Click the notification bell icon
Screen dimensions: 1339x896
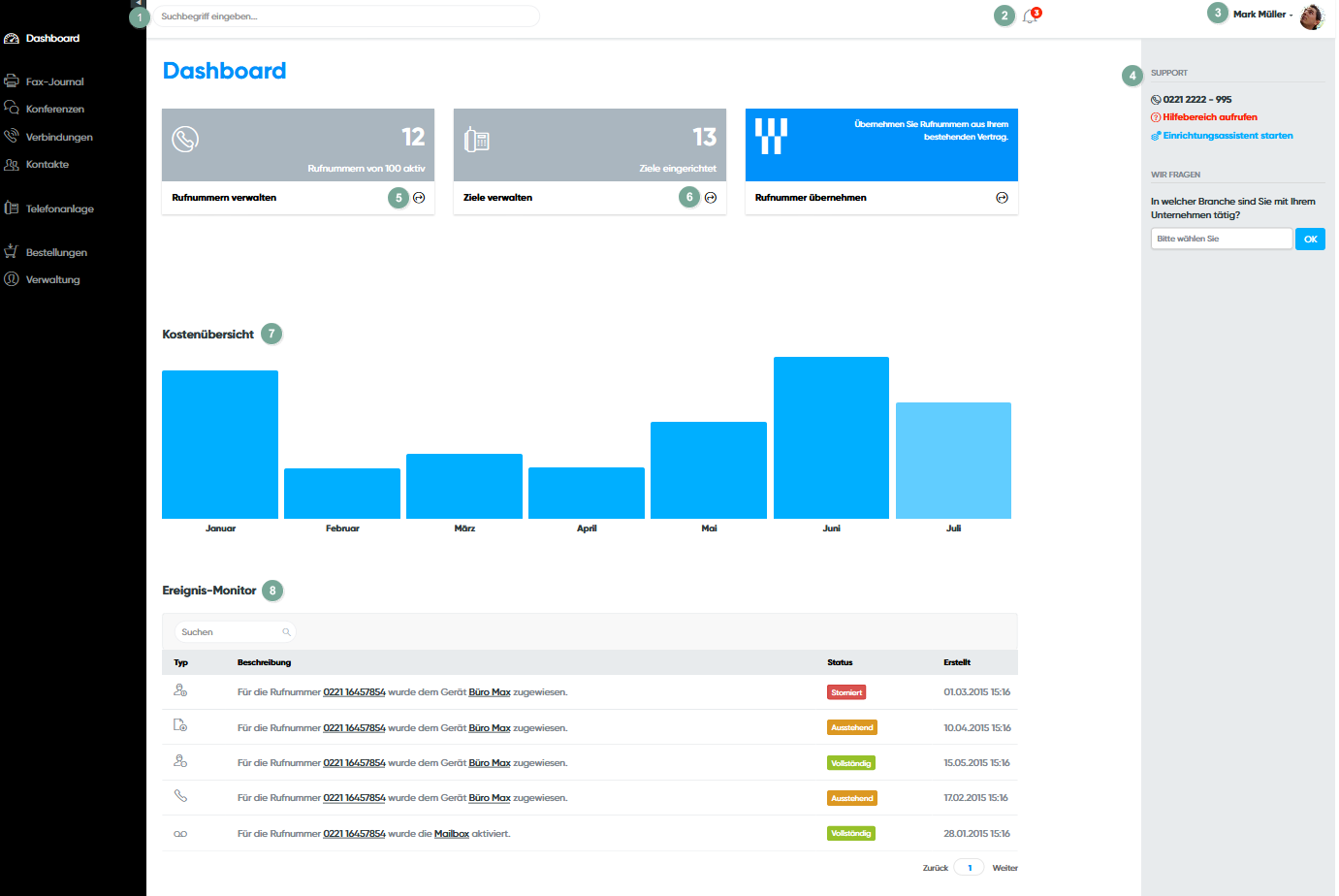coord(1030,16)
